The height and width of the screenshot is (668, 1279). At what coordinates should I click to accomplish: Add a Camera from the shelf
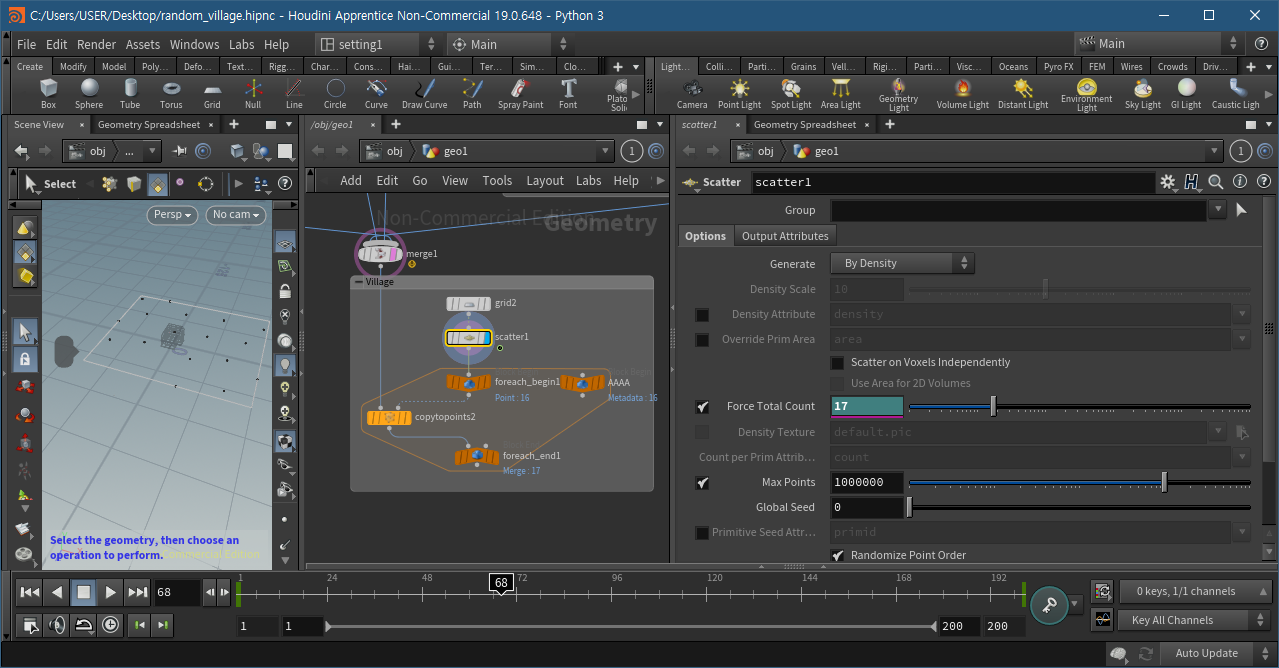click(692, 94)
